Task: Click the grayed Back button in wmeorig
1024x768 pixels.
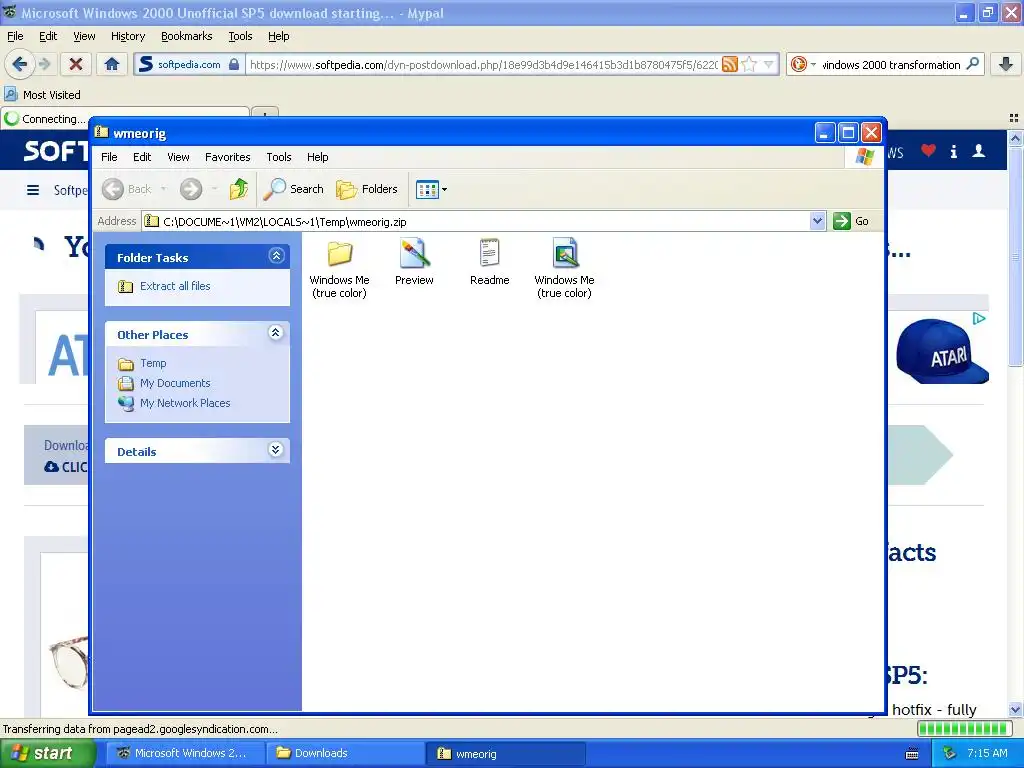Action: (128, 189)
